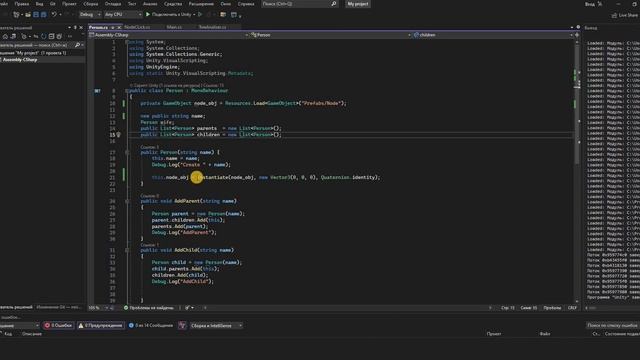This screenshot has width=640, height=360.
Task: Click the Solution Explorer collapse all icon
Action: (x=51, y=37)
